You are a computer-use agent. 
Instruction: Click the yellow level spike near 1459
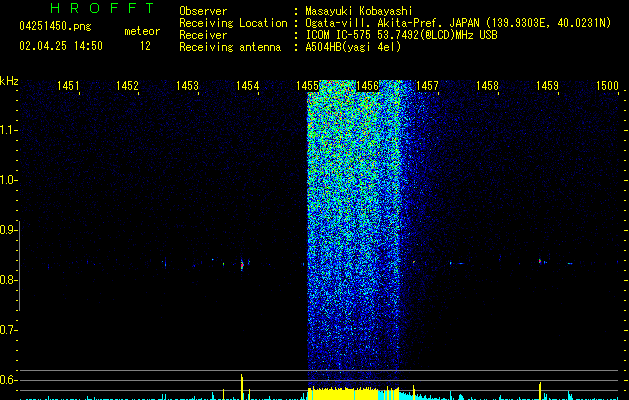[540, 391]
